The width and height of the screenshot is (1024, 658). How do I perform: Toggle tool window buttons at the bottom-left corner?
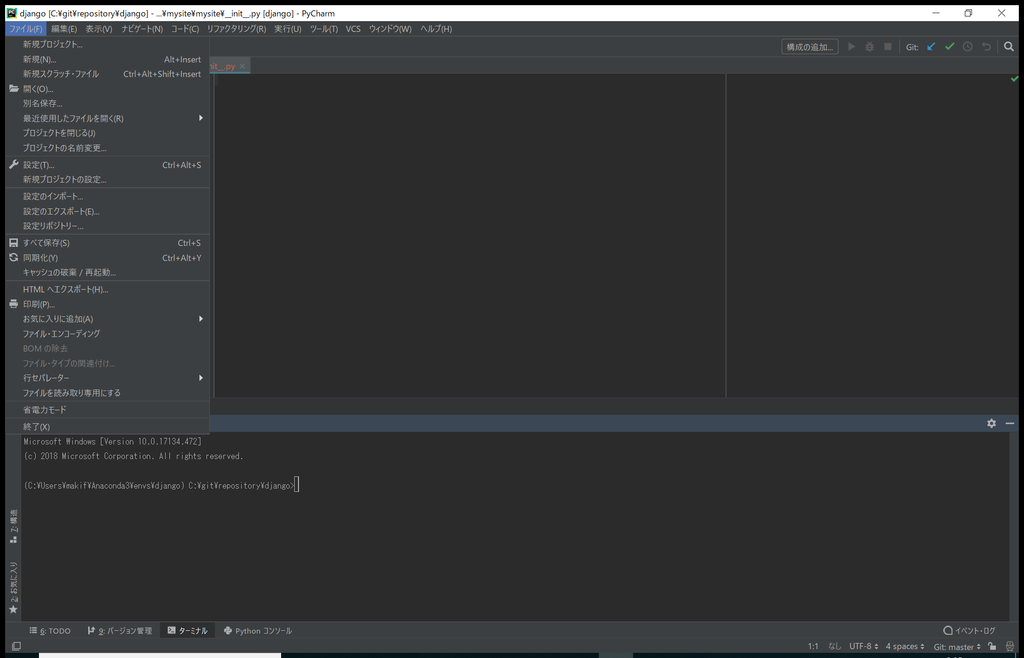(x=16, y=646)
